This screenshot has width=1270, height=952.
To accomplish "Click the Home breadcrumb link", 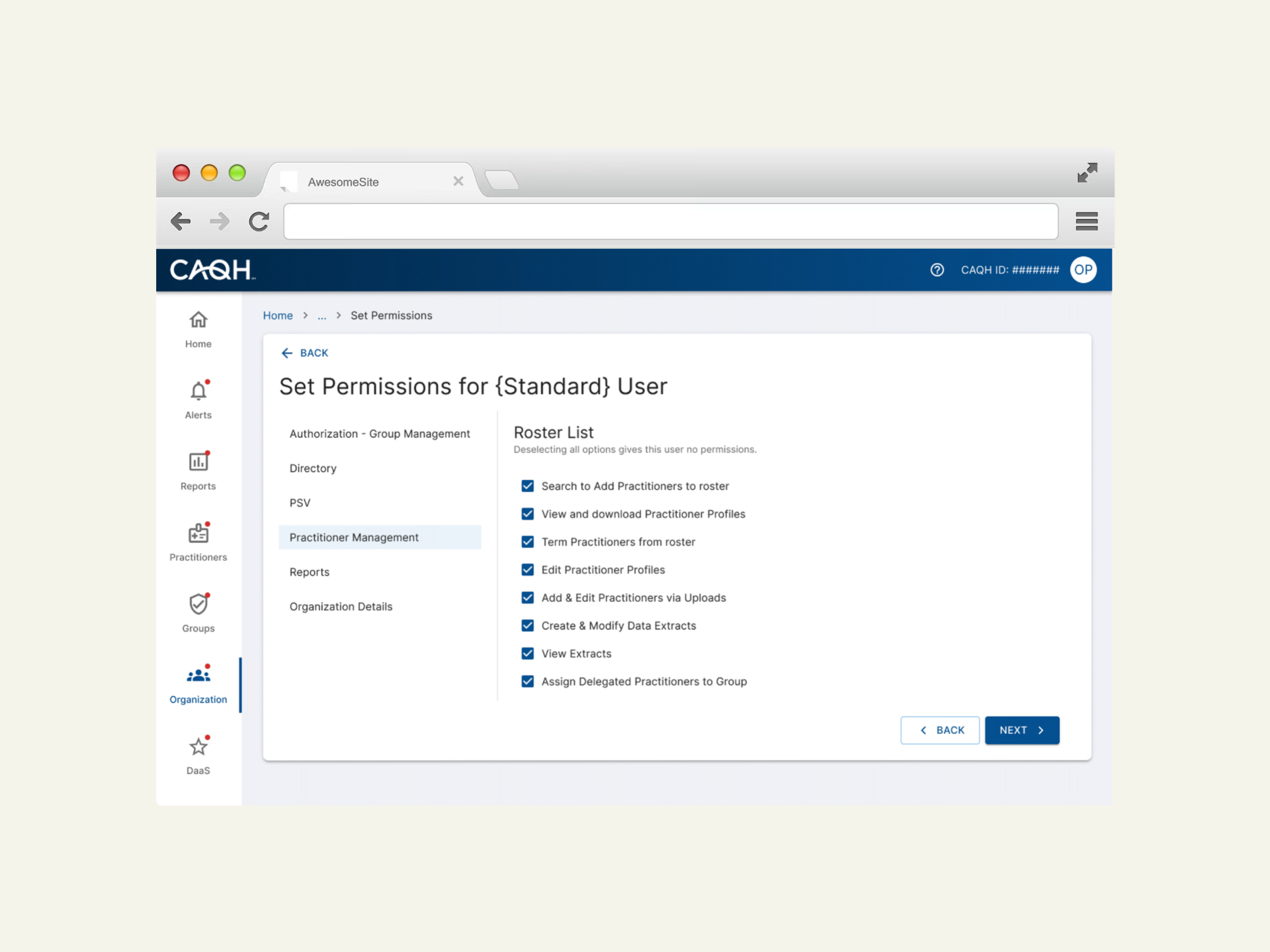I will pos(278,315).
